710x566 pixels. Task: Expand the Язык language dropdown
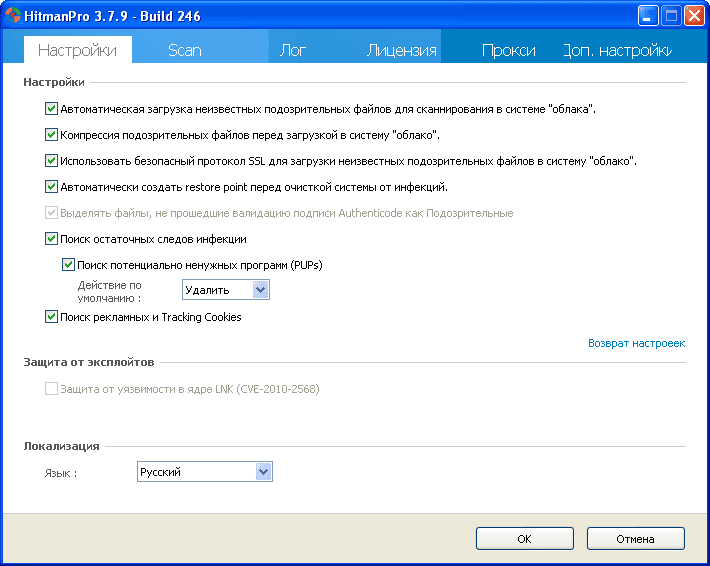click(205, 472)
